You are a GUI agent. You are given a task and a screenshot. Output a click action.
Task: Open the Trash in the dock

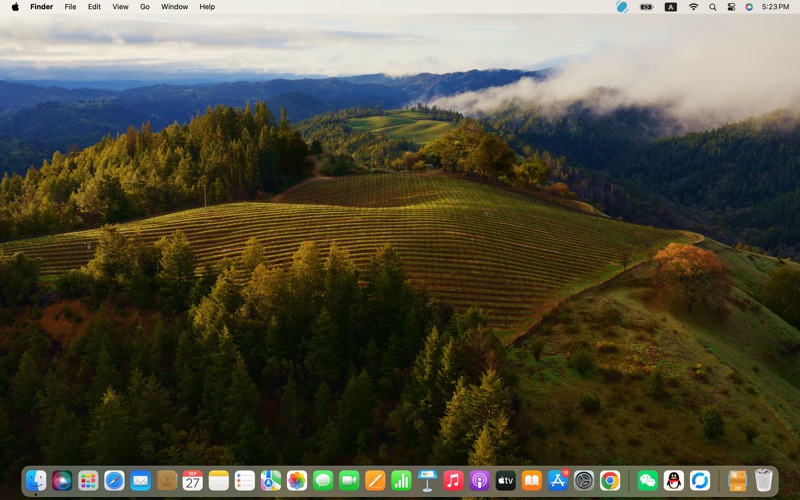[x=764, y=481]
